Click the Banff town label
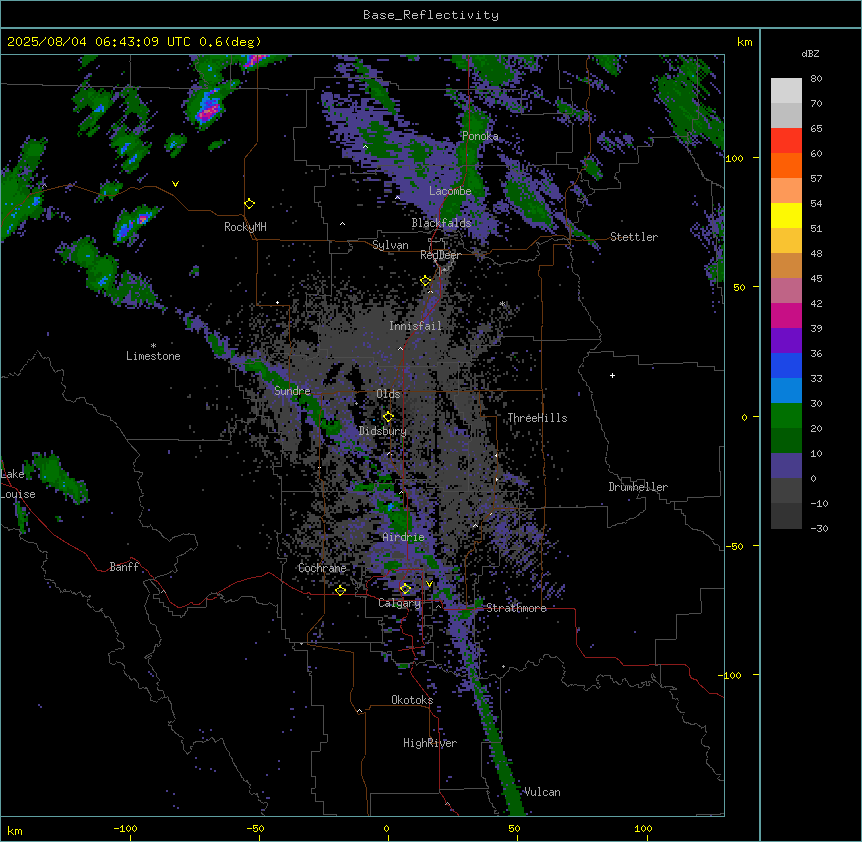The height and width of the screenshot is (842, 862). 124,567
